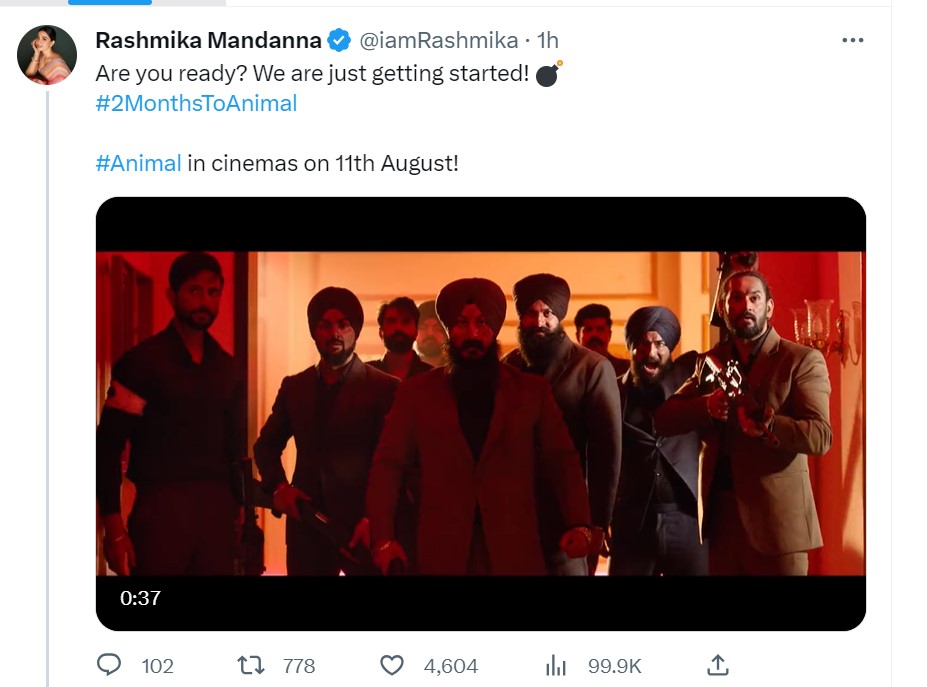Click the 99.9K views count
The width and height of the screenshot is (927, 687).
point(614,665)
